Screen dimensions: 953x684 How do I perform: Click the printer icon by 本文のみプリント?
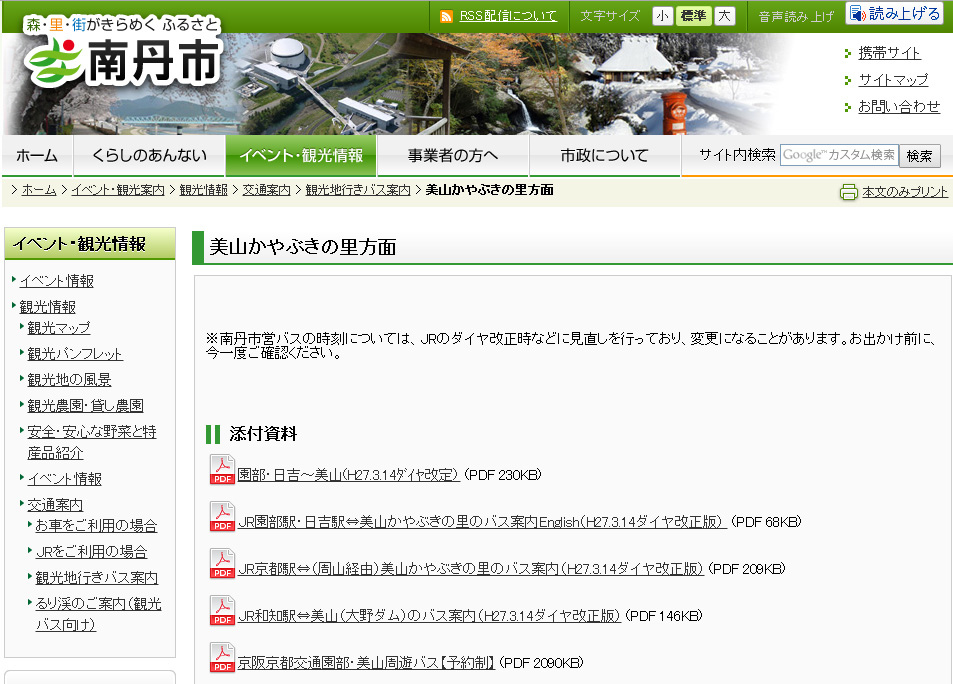[x=848, y=192]
